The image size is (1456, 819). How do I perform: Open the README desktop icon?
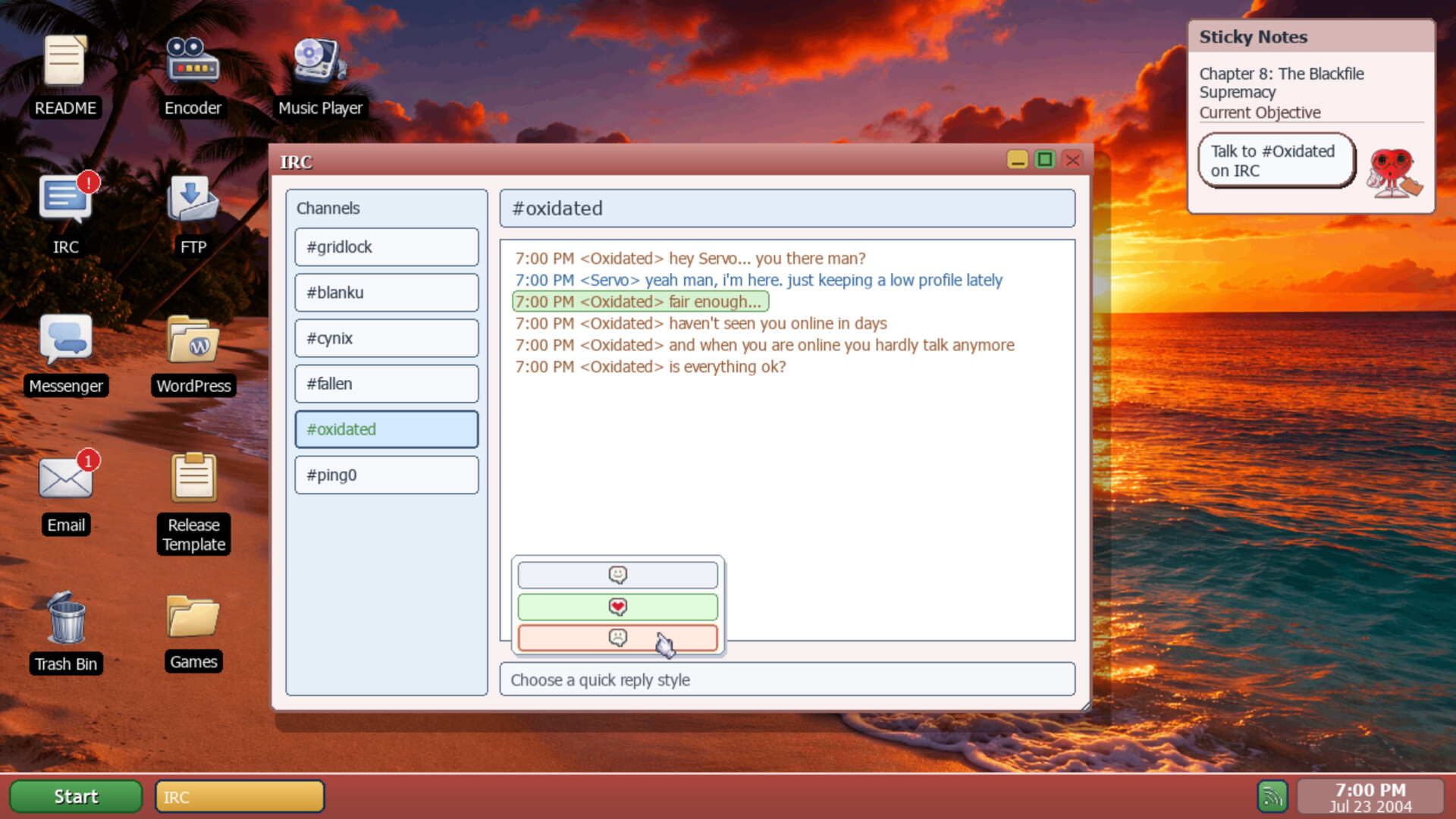pyautogui.click(x=65, y=62)
